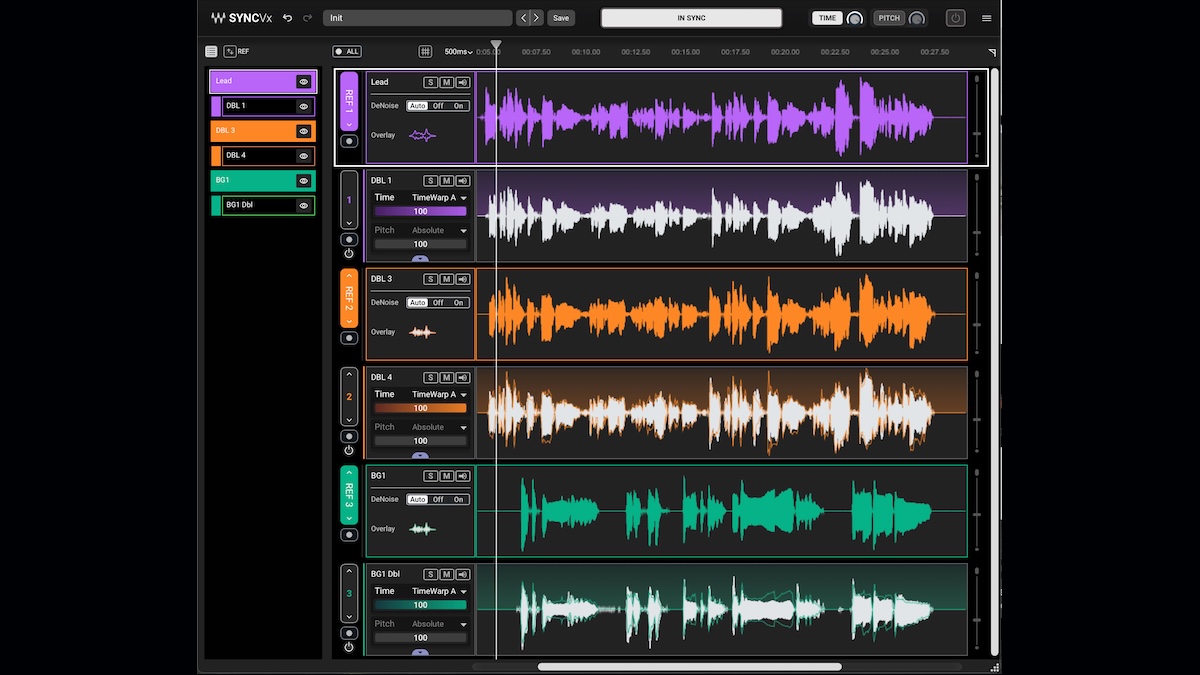
Task: Click the power button in the top toolbar
Action: (957, 17)
